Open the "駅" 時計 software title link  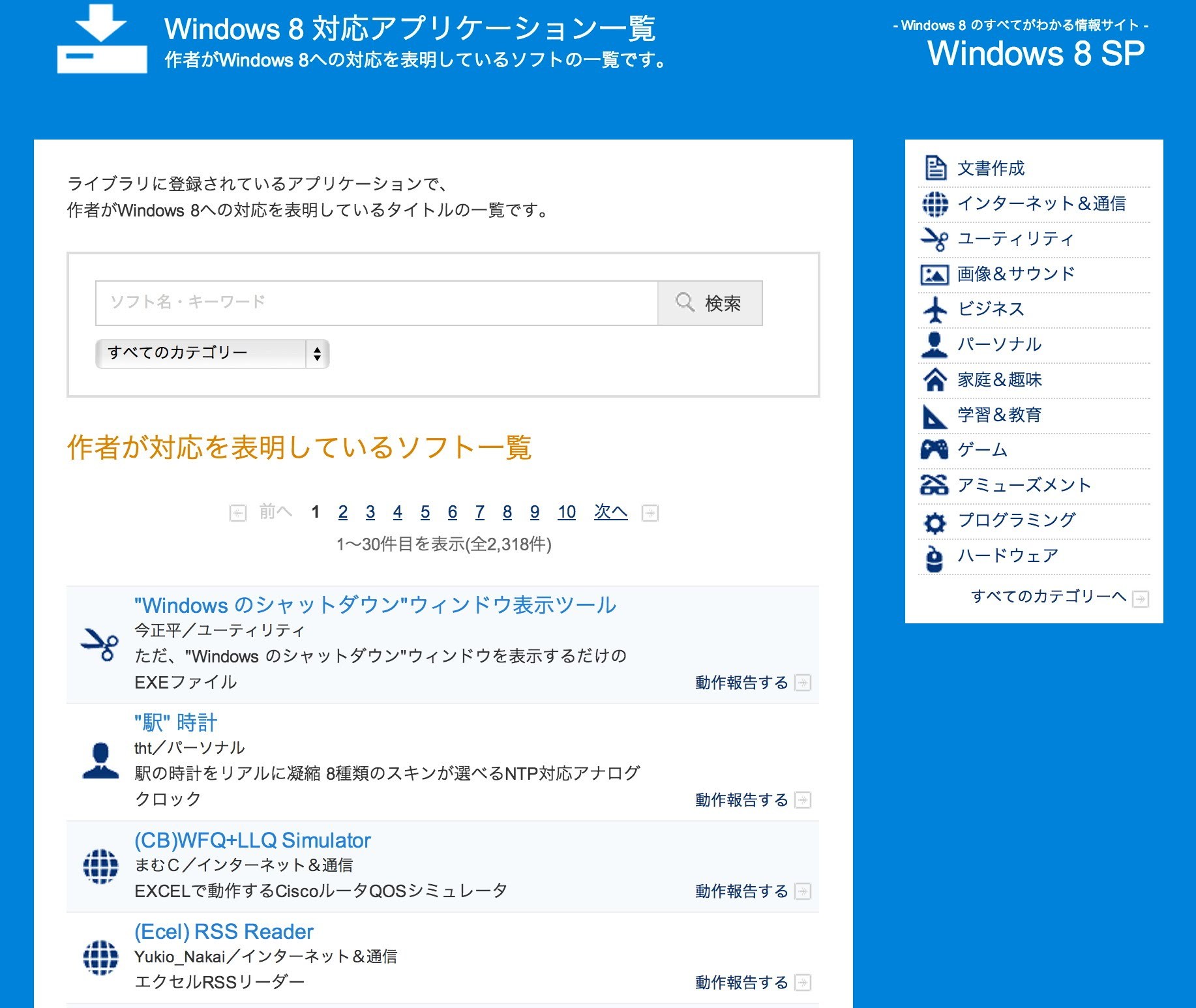pos(175,722)
